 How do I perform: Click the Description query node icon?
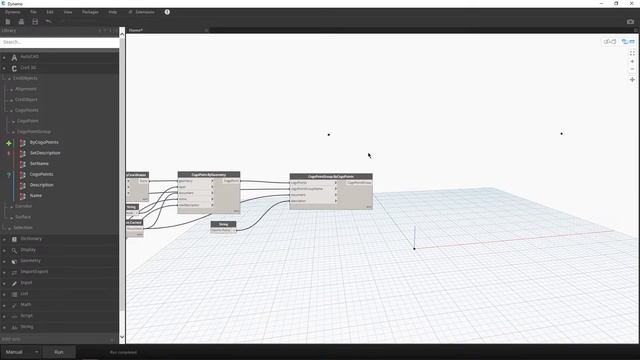click(22, 185)
